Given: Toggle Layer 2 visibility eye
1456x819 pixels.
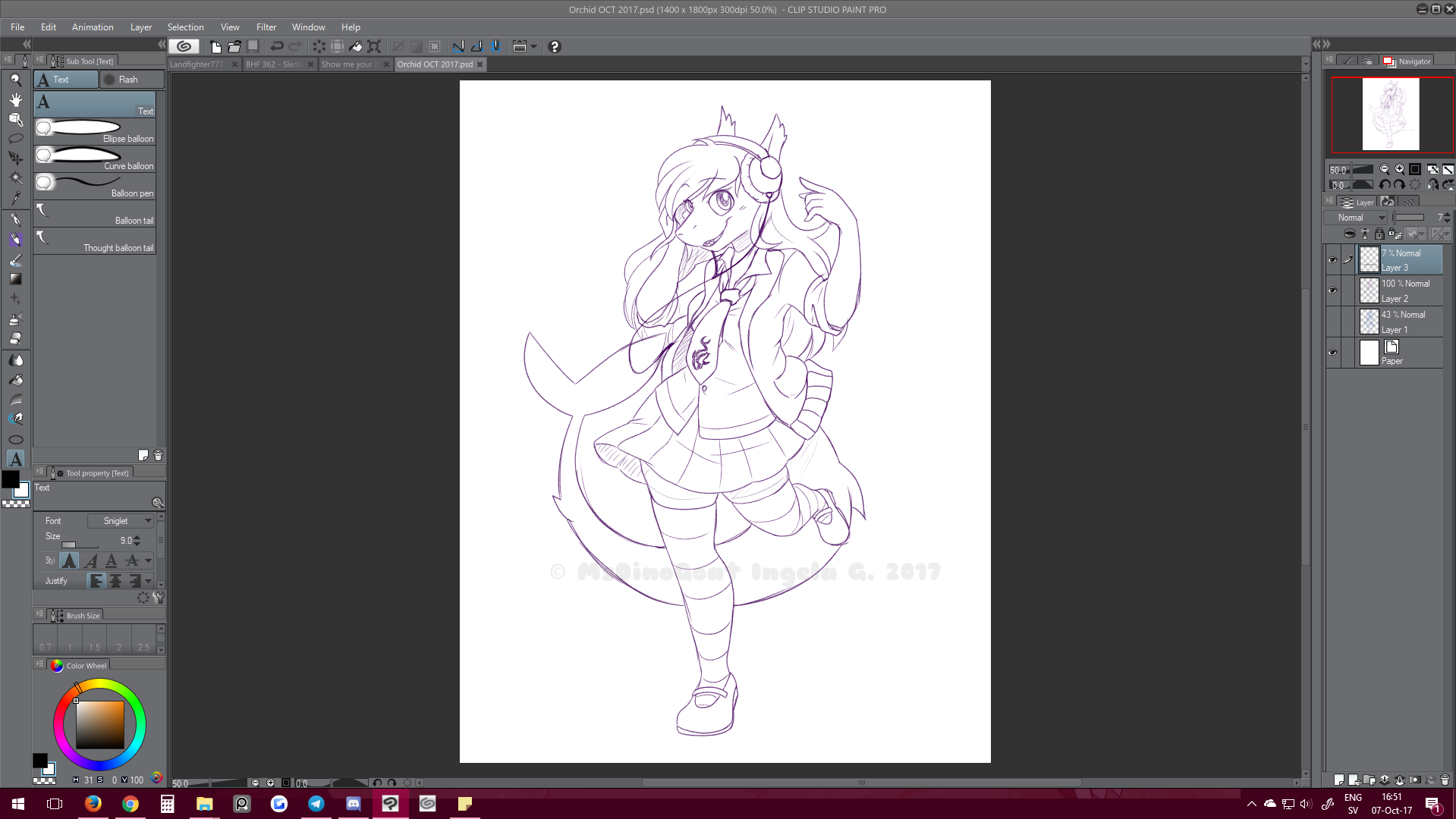Looking at the screenshot, I should pos(1332,290).
